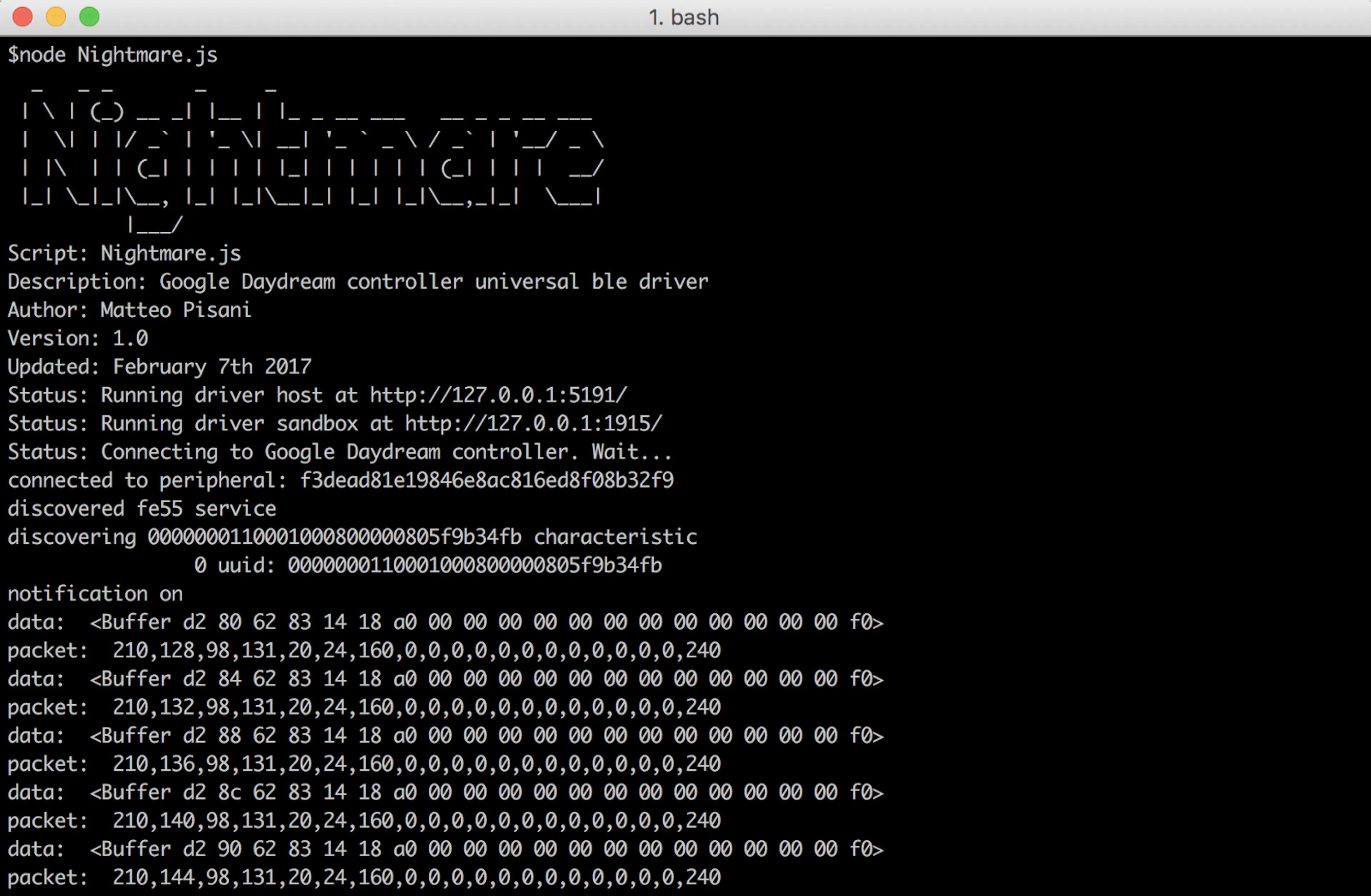1371x896 pixels.
Task: Open the driver host URL http://127.0.0.1:5191/
Action: tap(498, 395)
